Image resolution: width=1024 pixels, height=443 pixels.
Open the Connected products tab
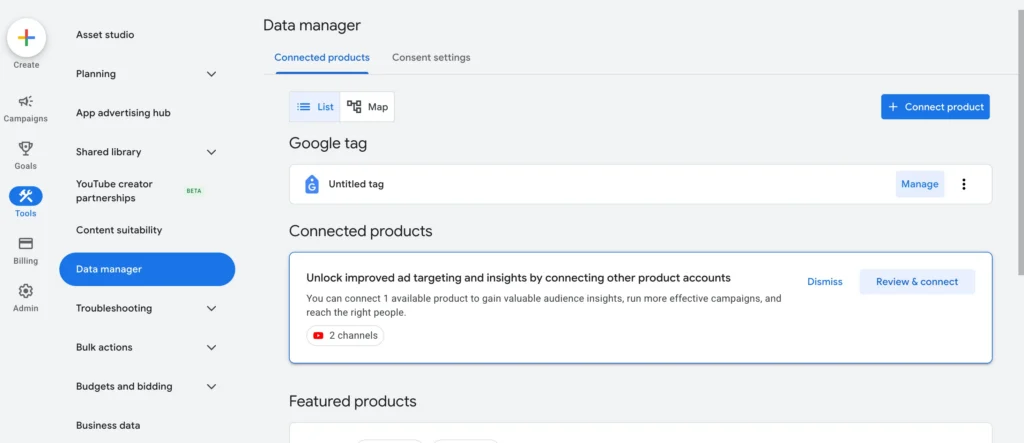[322, 57]
